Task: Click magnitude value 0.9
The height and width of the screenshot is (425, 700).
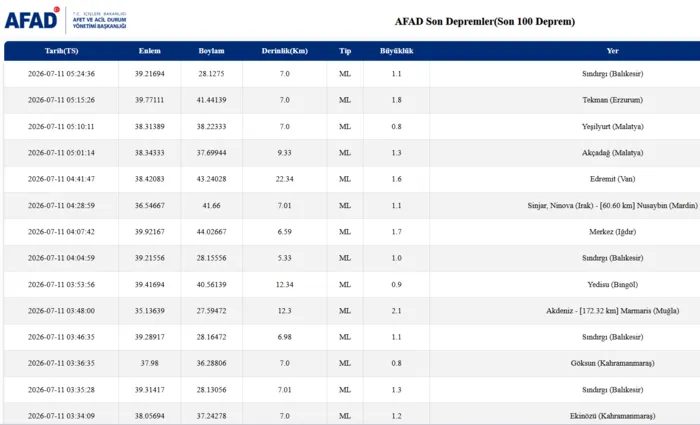Action: pos(396,284)
